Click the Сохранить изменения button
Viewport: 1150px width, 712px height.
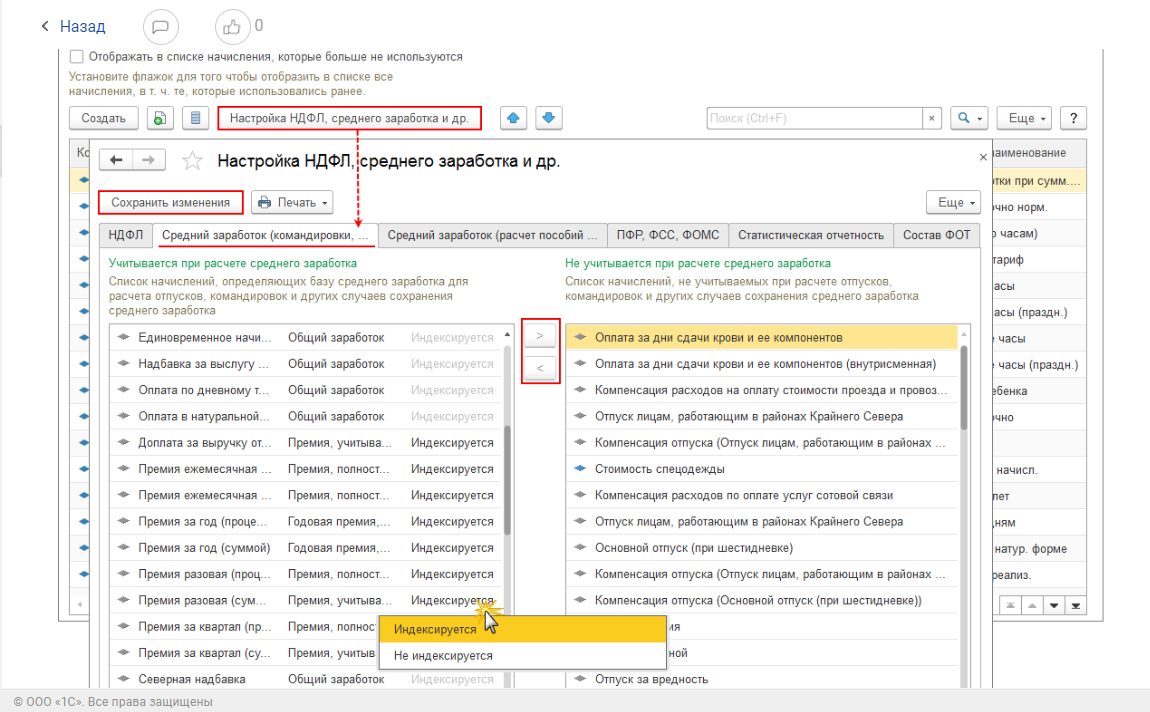click(x=171, y=203)
